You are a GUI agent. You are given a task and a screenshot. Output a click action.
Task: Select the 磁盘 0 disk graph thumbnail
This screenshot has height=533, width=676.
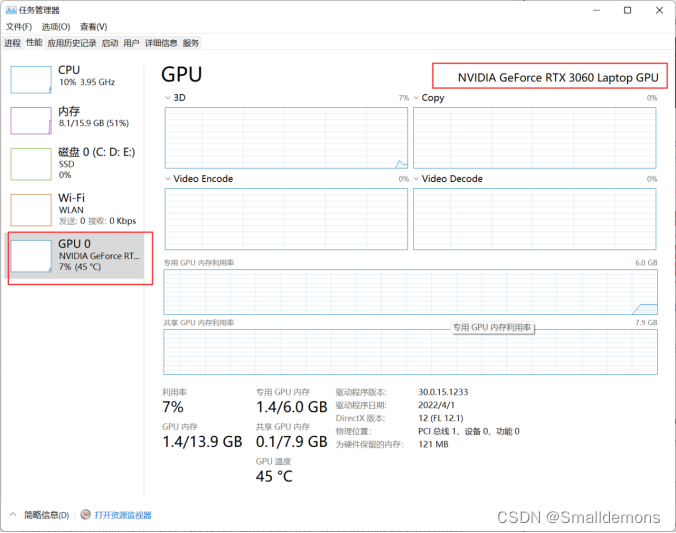(x=31, y=164)
